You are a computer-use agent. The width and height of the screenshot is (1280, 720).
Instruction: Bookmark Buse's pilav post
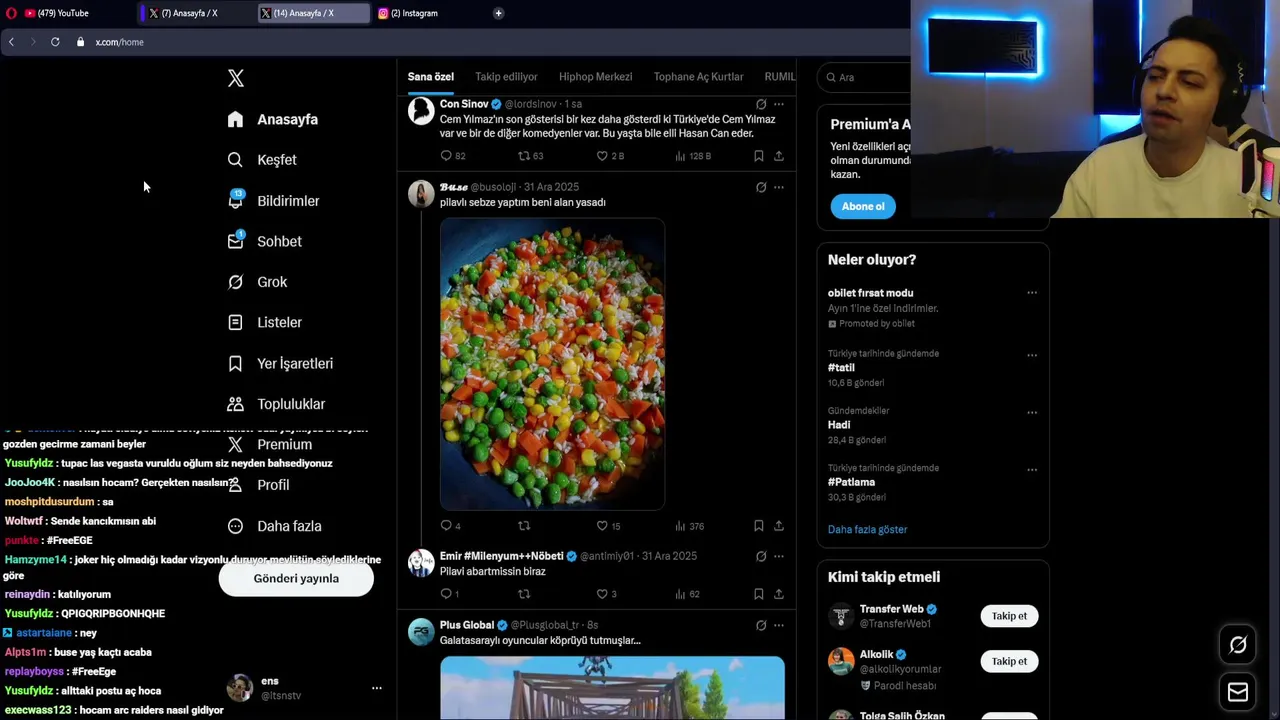click(759, 526)
